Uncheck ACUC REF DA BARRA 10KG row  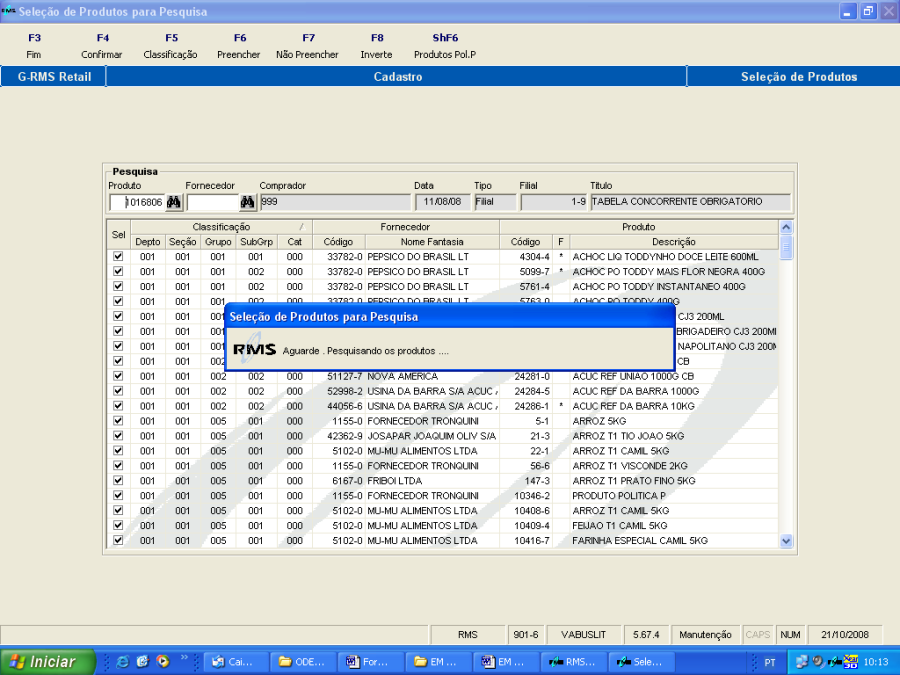118,406
